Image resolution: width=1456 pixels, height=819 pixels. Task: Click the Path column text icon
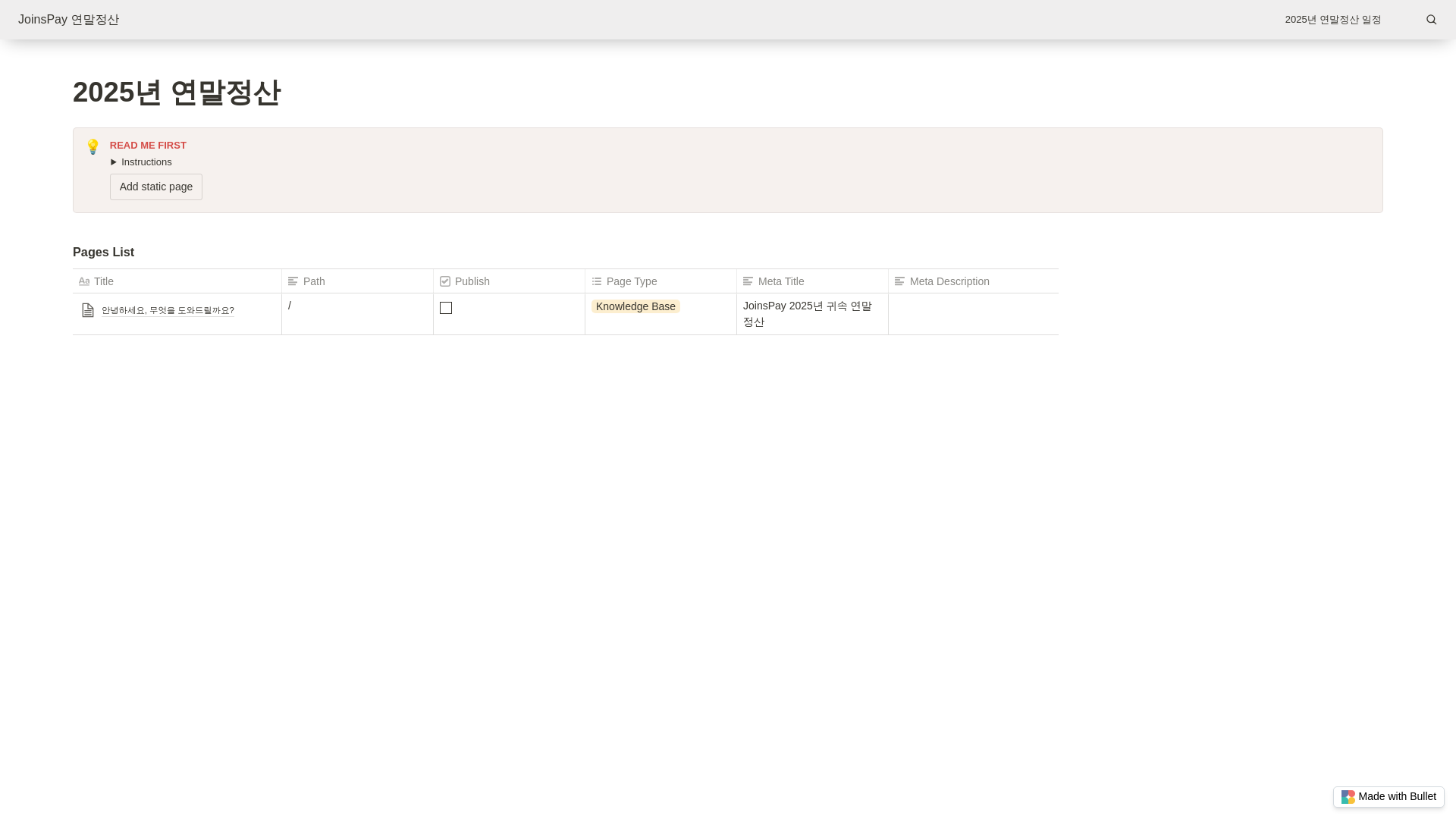[293, 281]
